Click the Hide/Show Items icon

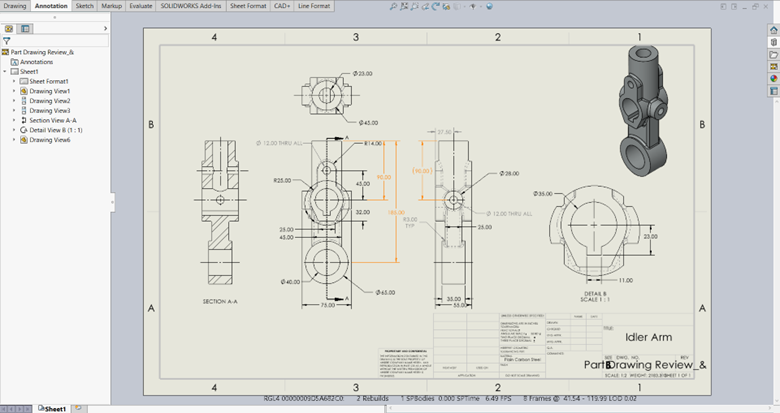[x=473, y=6]
